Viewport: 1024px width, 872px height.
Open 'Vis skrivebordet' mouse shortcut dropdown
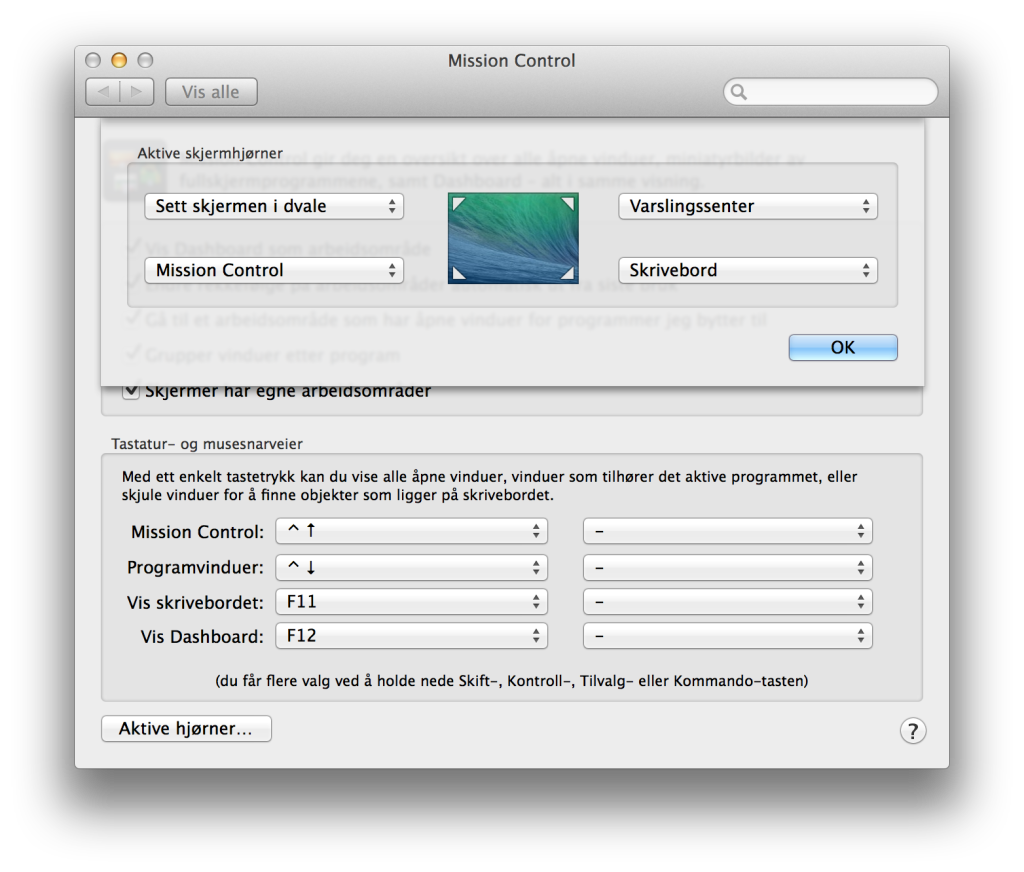(x=728, y=602)
